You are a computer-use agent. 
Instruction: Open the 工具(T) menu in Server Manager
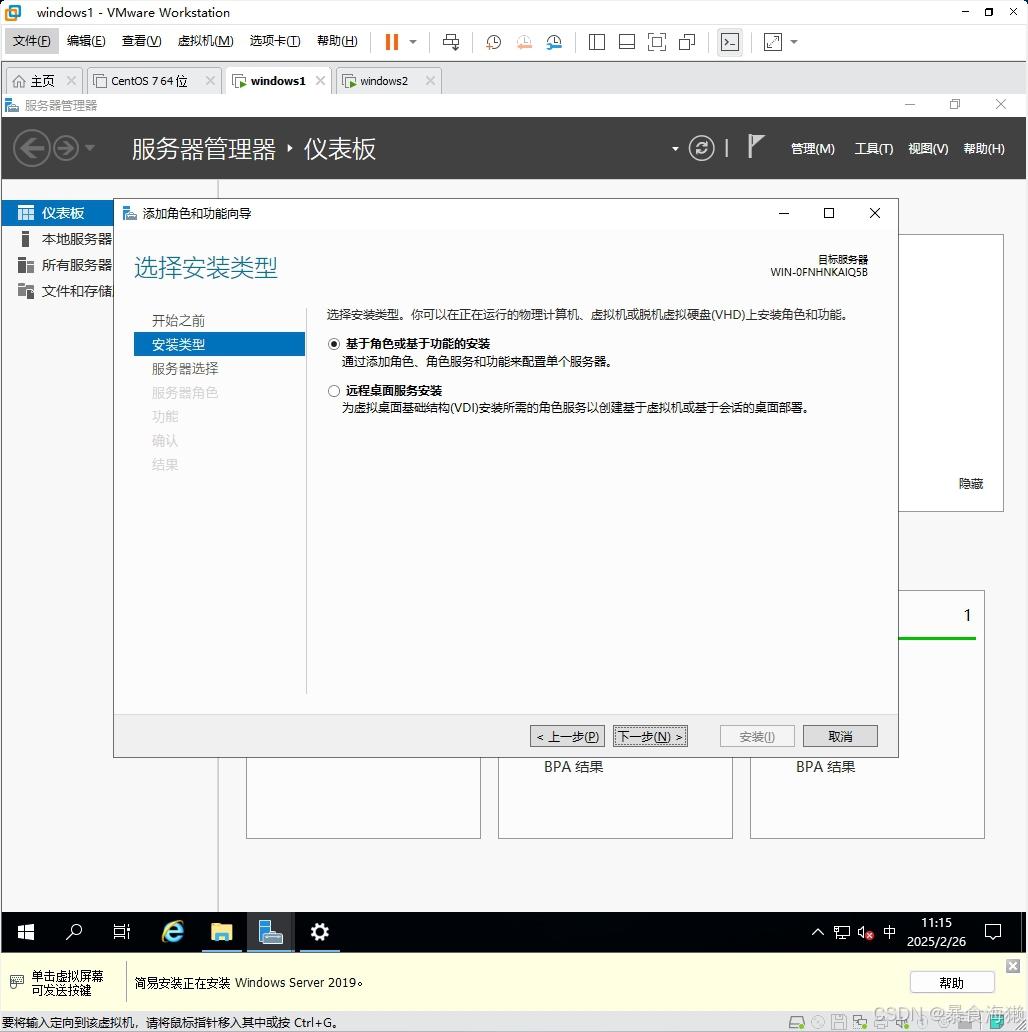point(874,149)
